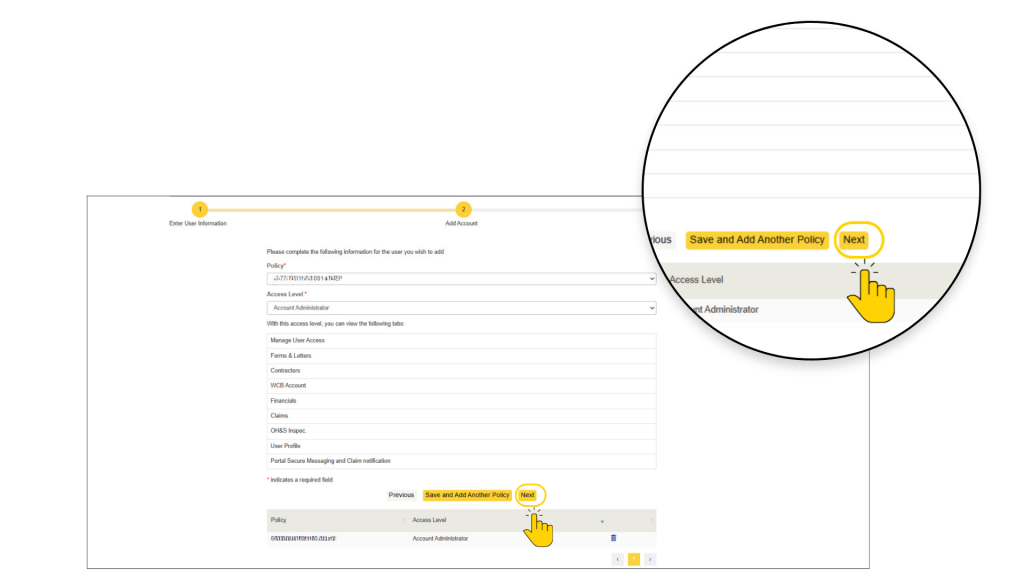This screenshot has height=576, width=1024.
Task: Click the policy number cell in the table row
Action: point(303,539)
